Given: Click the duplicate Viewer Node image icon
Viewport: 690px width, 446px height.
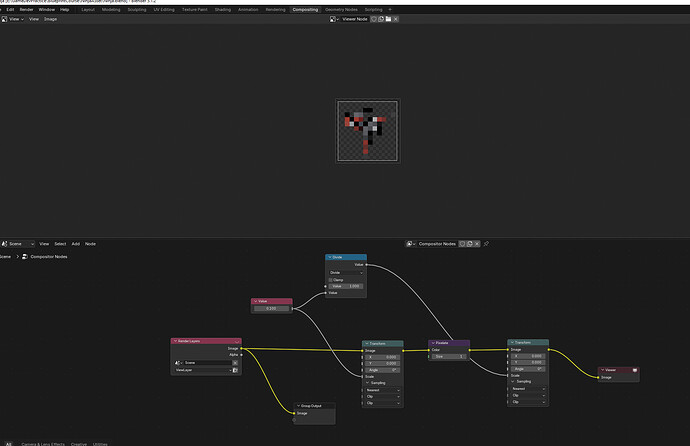Looking at the screenshot, I should 381,19.
